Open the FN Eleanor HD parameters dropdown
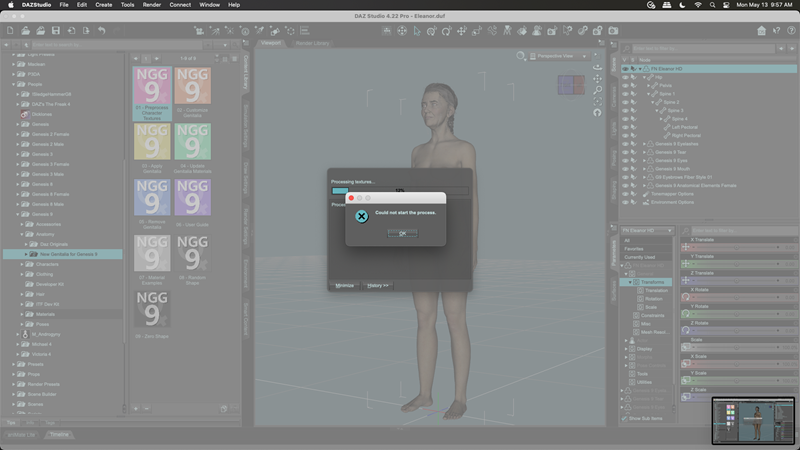This screenshot has height=450, width=800. click(647, 231)
